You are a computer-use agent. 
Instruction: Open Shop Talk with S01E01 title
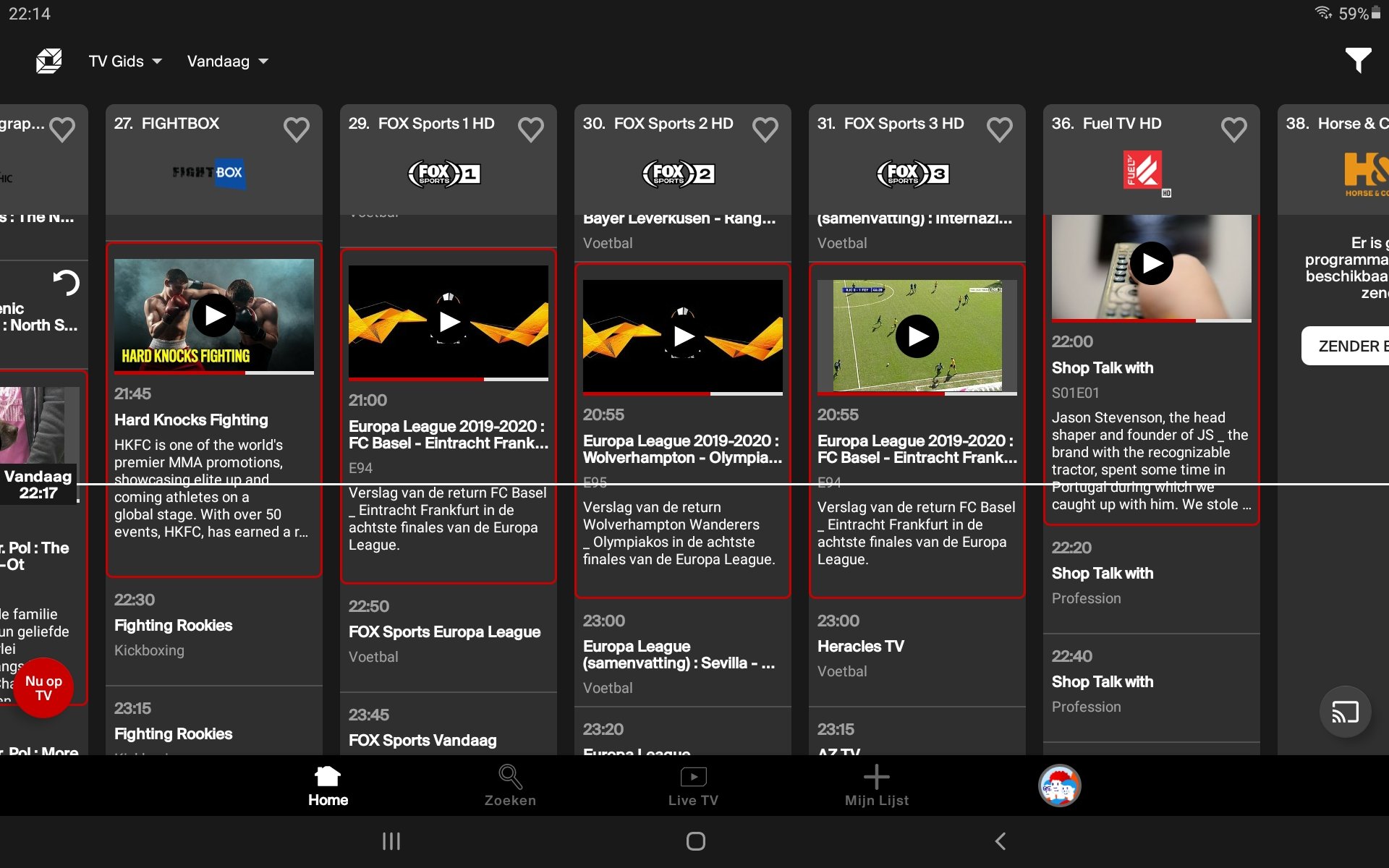tap(1103, 368)
